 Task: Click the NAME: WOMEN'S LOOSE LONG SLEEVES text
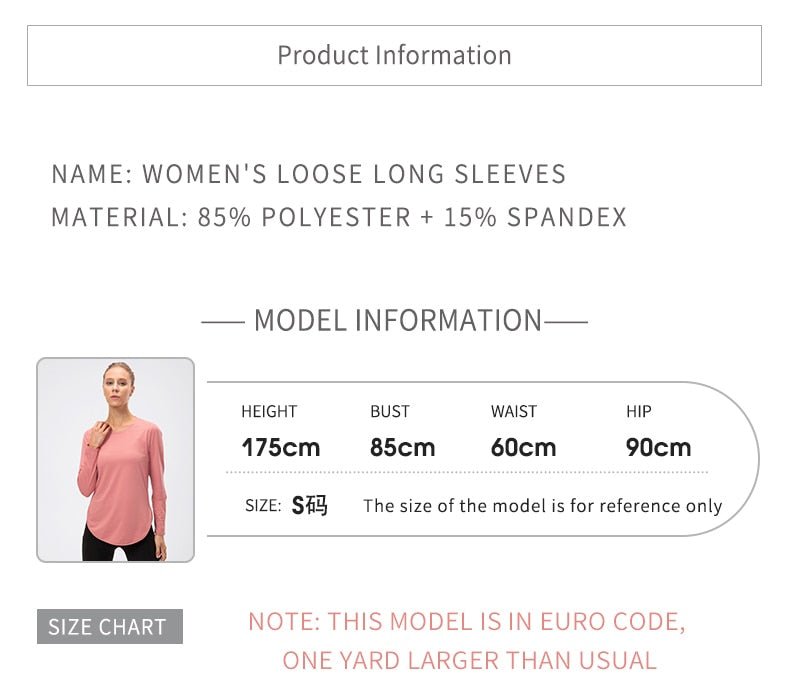click(x=308, y=174)
